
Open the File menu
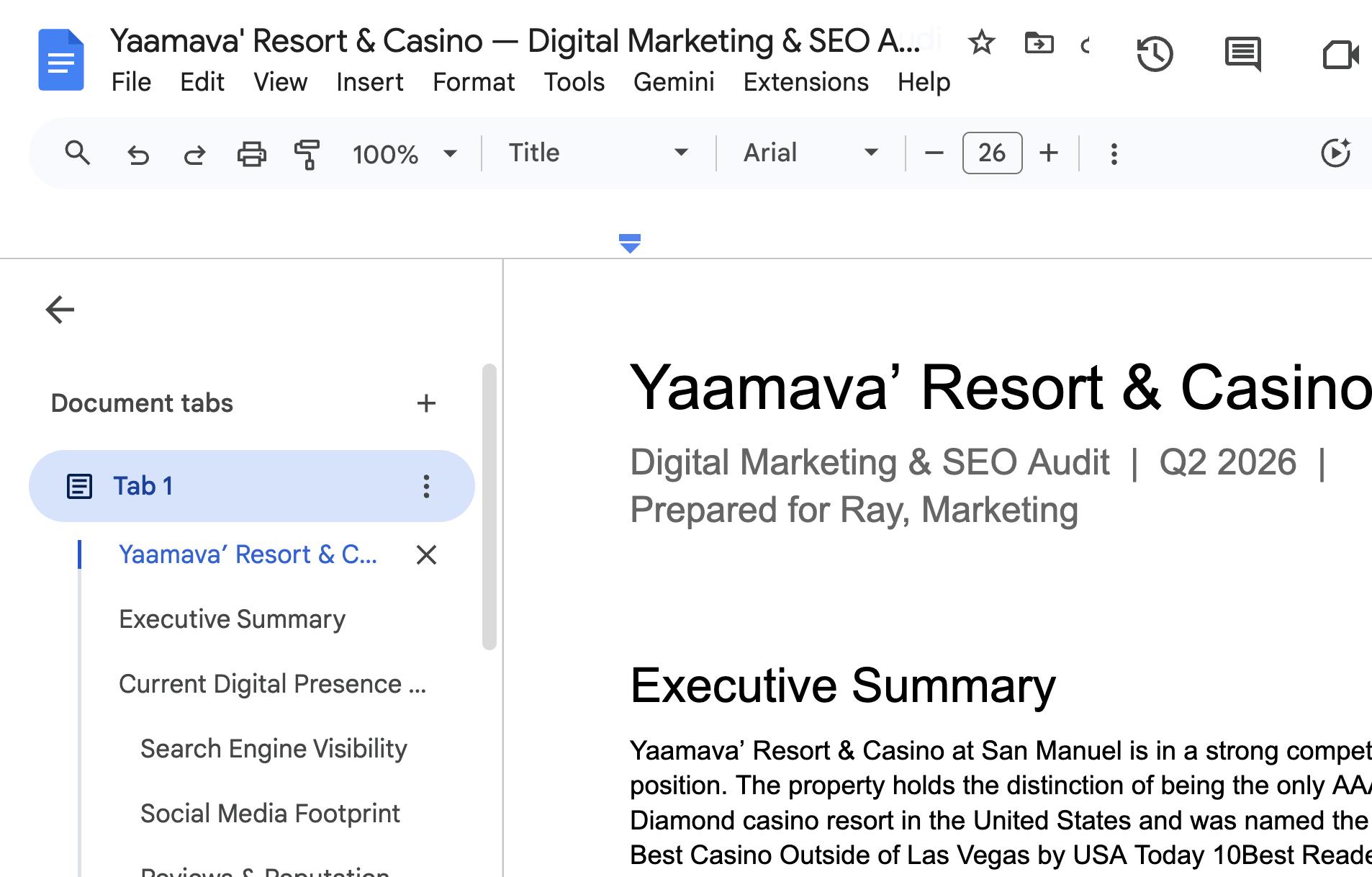tap(131, 82)
